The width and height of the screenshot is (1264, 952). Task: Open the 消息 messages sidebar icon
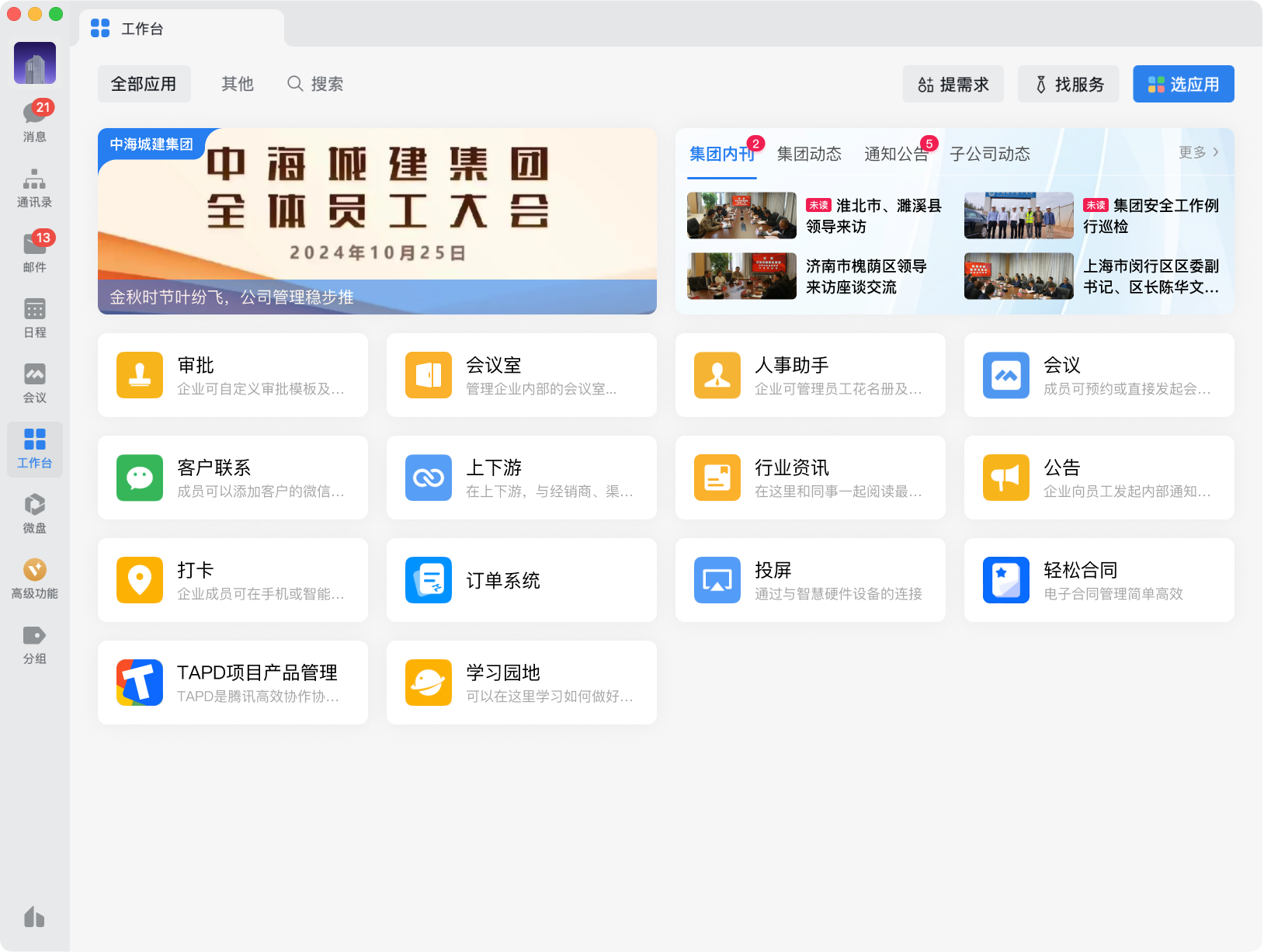pyautogui.click(x=35, y=122)
